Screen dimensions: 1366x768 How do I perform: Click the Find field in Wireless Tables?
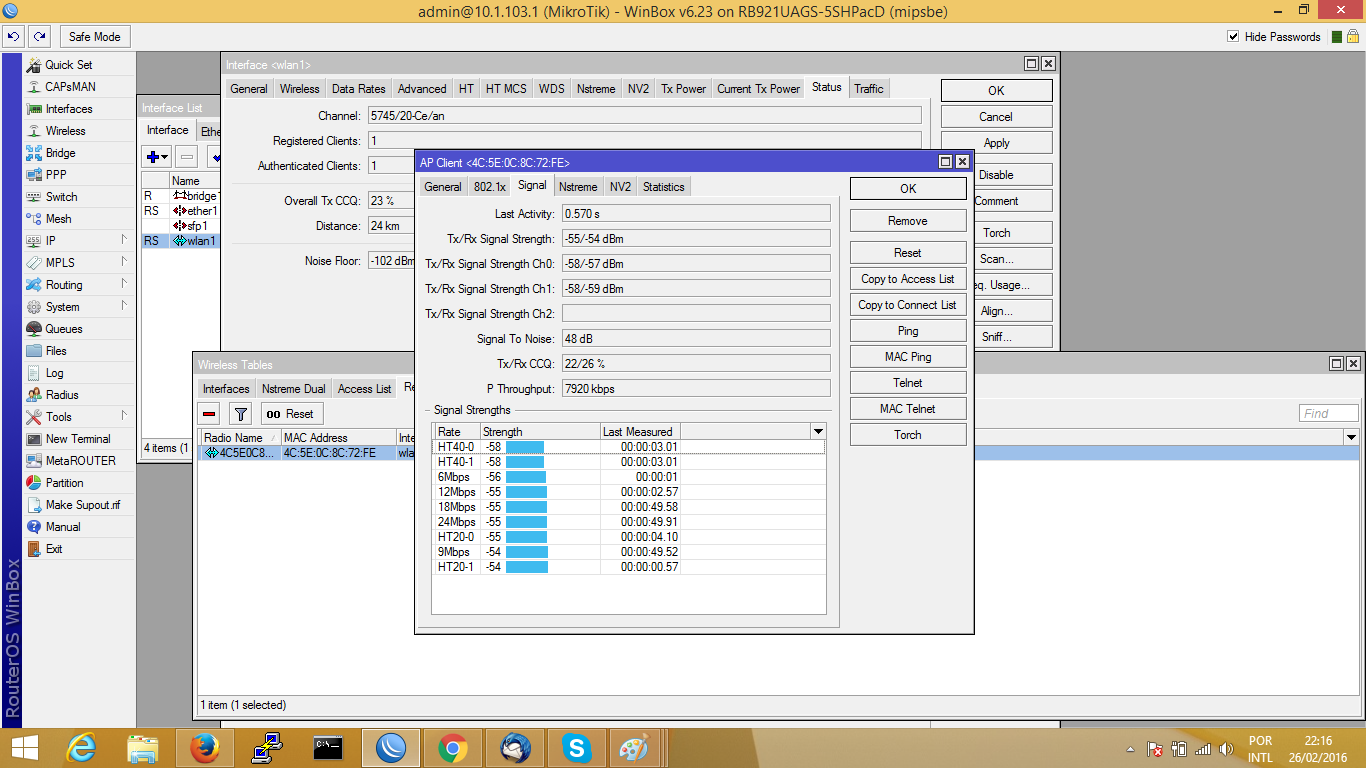(x=1329, y=413)
